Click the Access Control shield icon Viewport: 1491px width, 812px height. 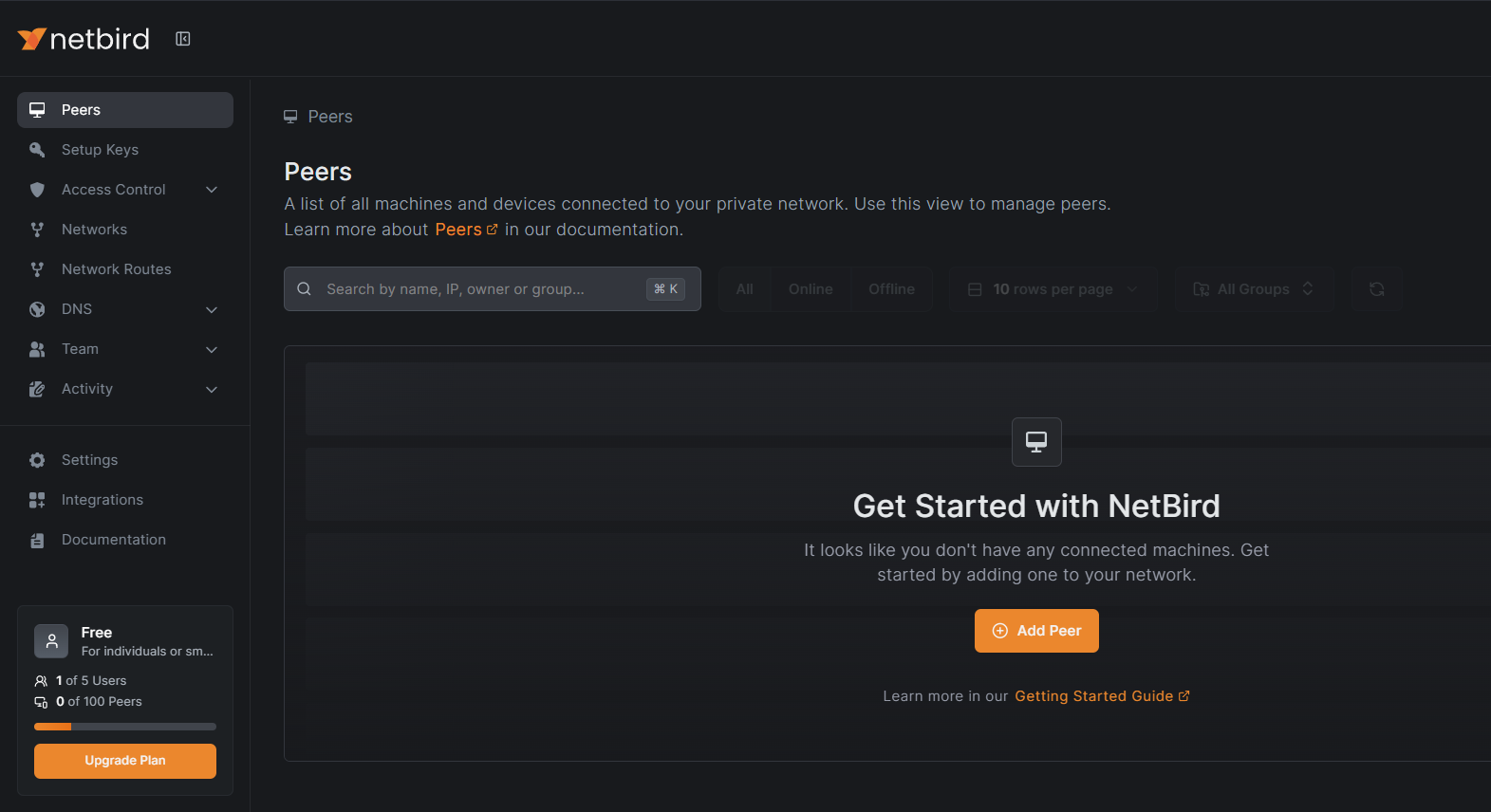coord(37,190)
